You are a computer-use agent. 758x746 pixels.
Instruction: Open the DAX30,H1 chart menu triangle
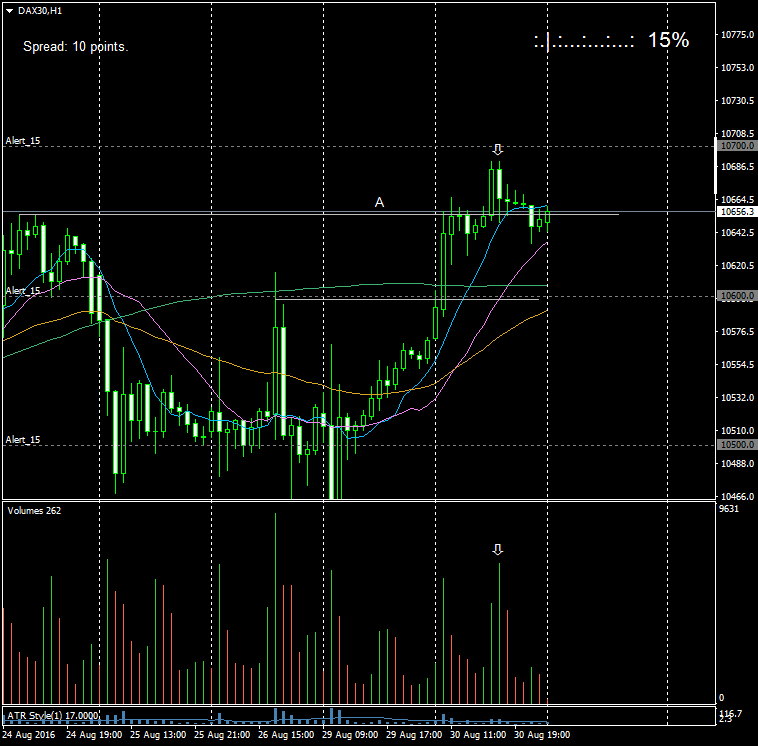pyautogui.click(x=9, y=9)
